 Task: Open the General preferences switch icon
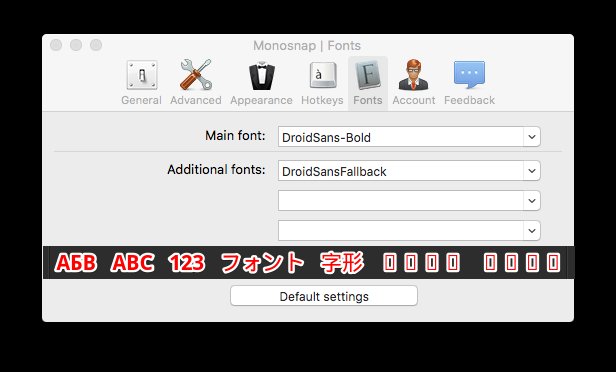point(142,75)
